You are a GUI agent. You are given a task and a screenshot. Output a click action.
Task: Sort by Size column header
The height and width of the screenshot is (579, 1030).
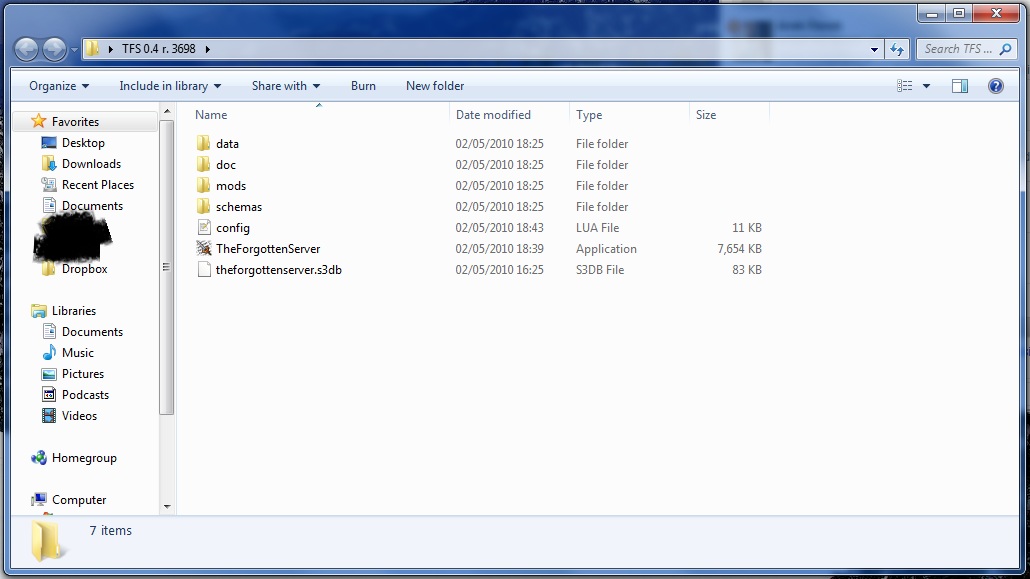(706, 115)
